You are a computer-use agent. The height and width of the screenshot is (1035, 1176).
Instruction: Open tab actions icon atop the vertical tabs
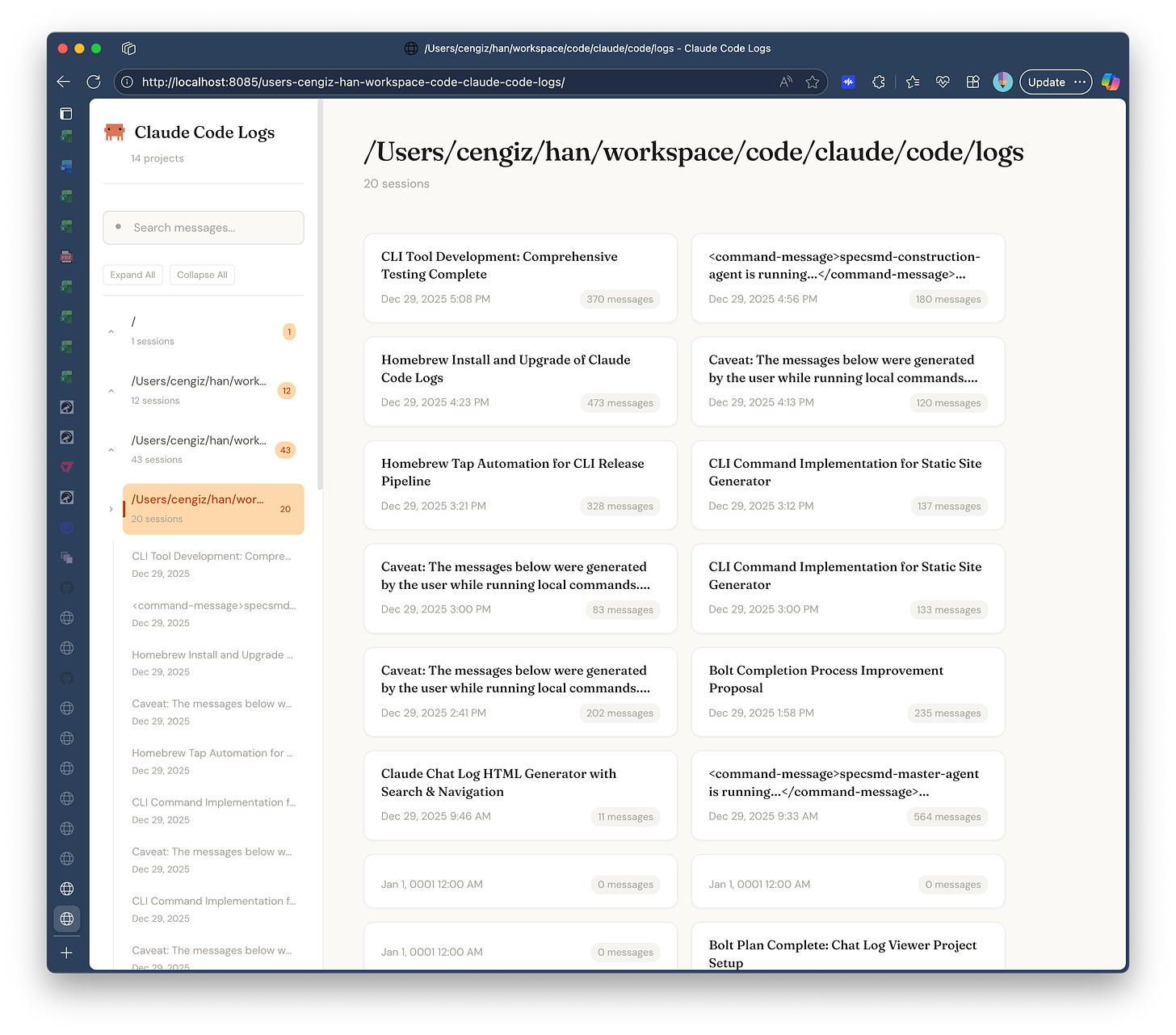(x=66, y=114)
